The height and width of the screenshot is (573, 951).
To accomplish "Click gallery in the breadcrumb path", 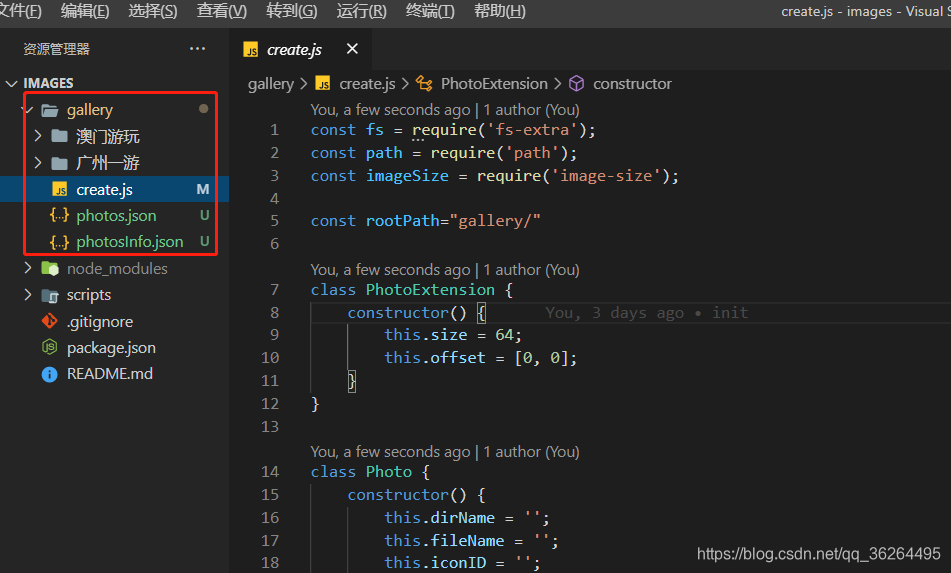I will 271,84.
